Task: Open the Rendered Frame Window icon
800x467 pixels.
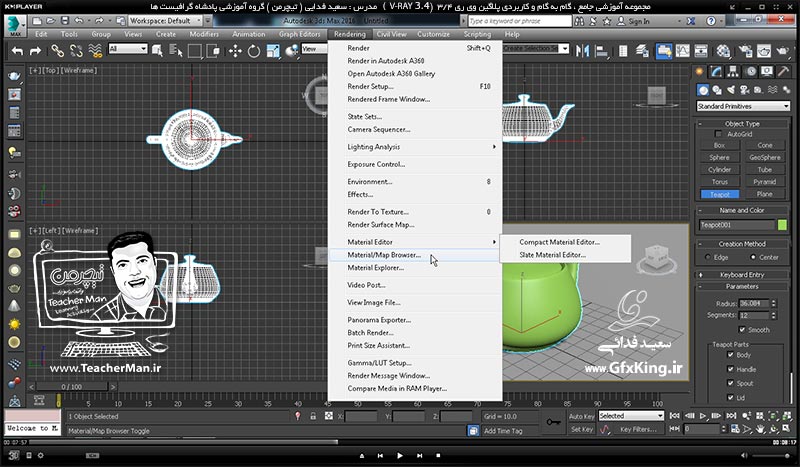Action: (764, 51)
